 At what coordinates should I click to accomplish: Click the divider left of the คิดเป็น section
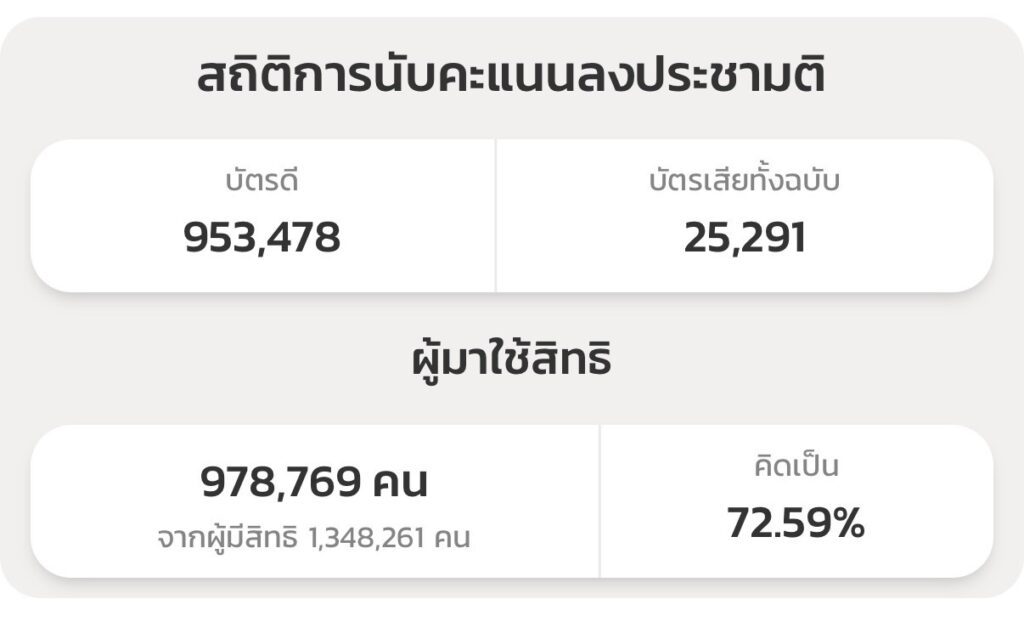tap(600, 501)
